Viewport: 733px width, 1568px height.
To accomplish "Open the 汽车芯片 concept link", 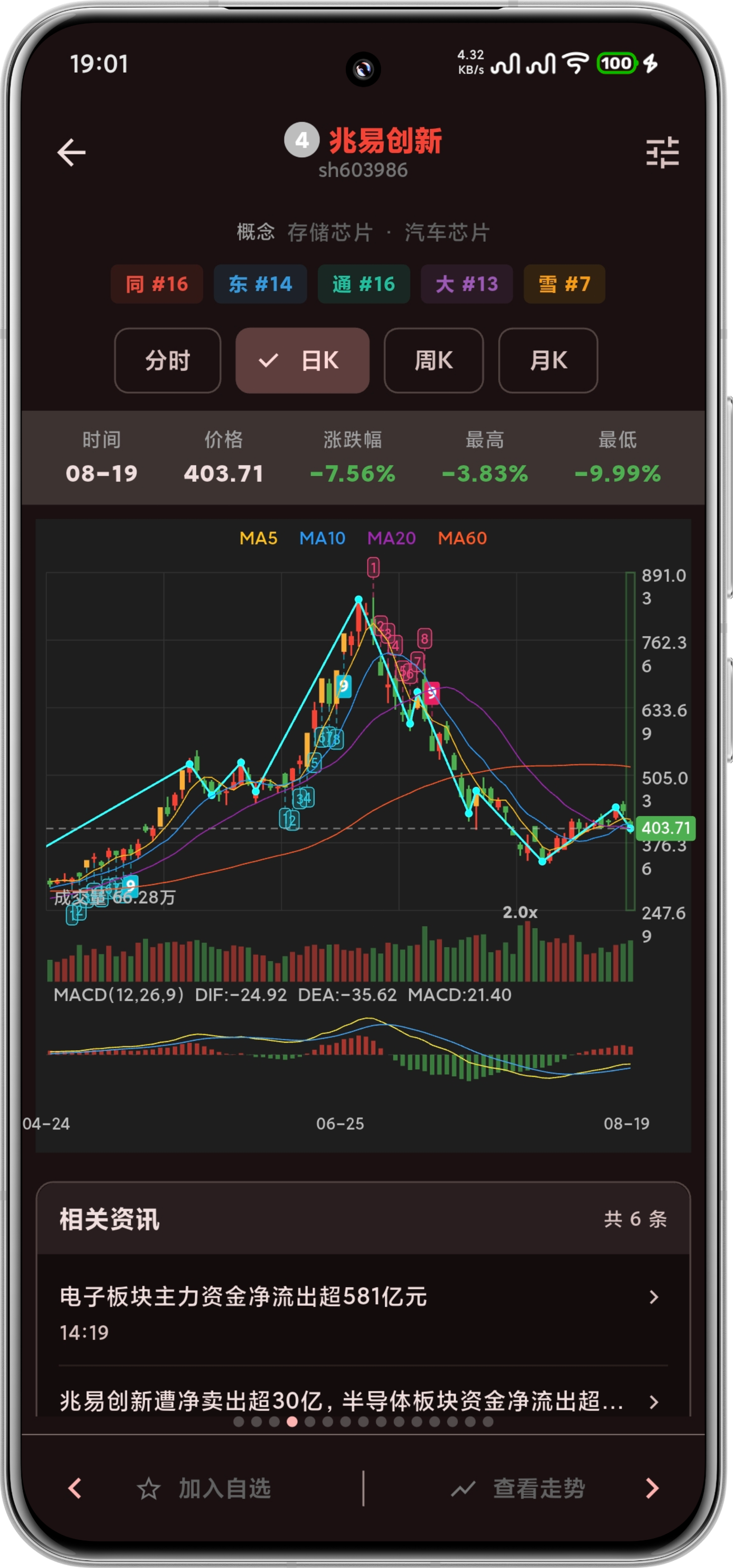I will [447, 232].
